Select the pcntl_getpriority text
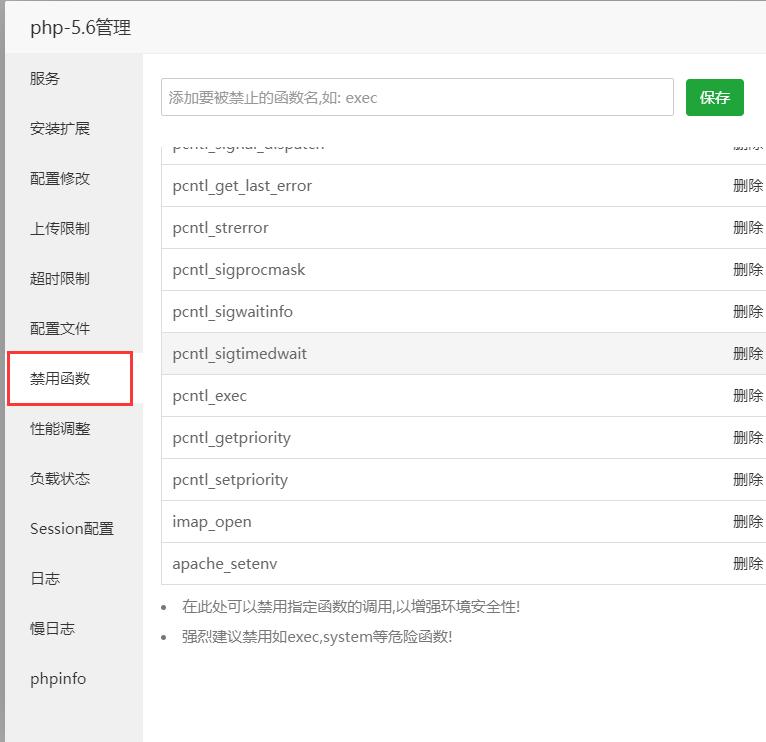This screenshot has width=766, height=742. coord(232,438)
